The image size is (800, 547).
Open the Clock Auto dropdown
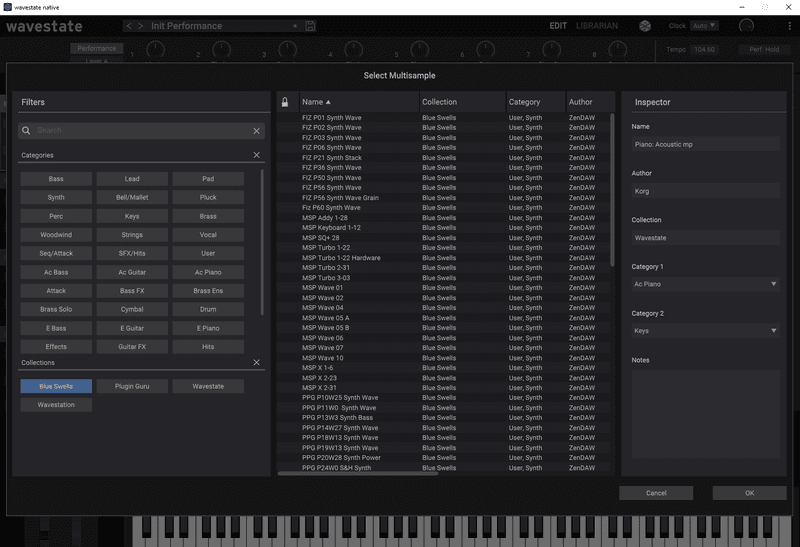click(x=705, y=26)
